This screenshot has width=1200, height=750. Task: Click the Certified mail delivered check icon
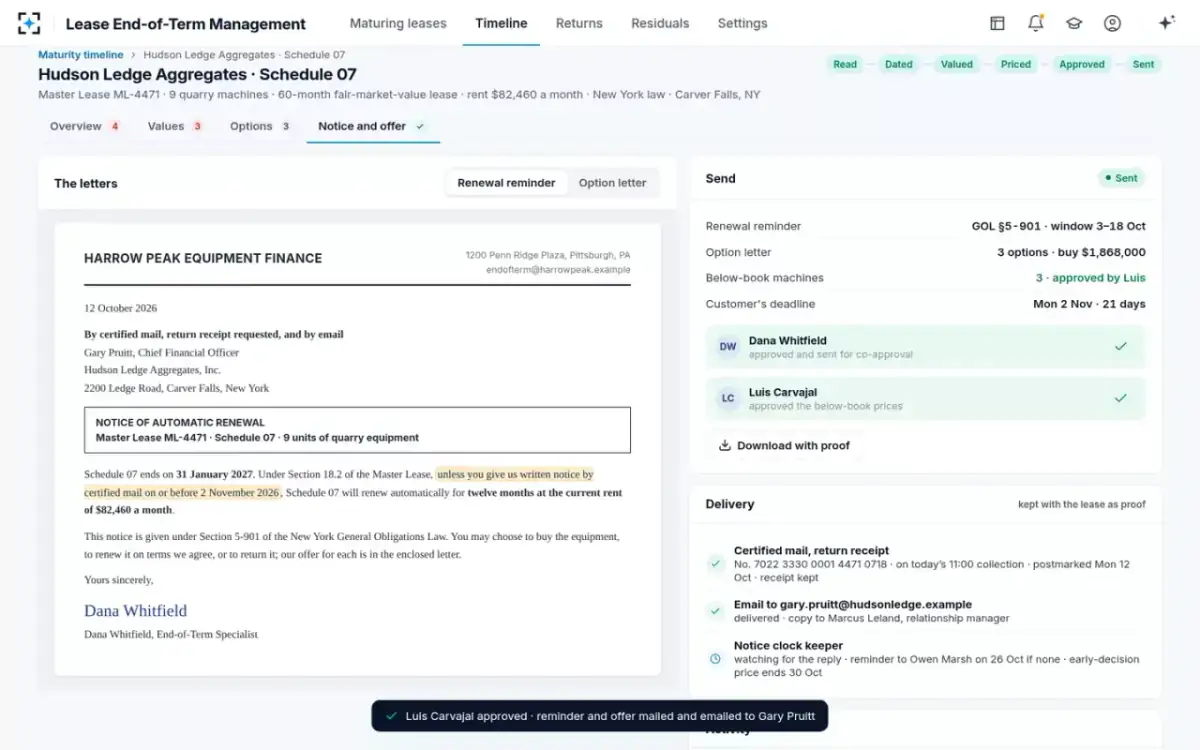click(x=715, y=564)
